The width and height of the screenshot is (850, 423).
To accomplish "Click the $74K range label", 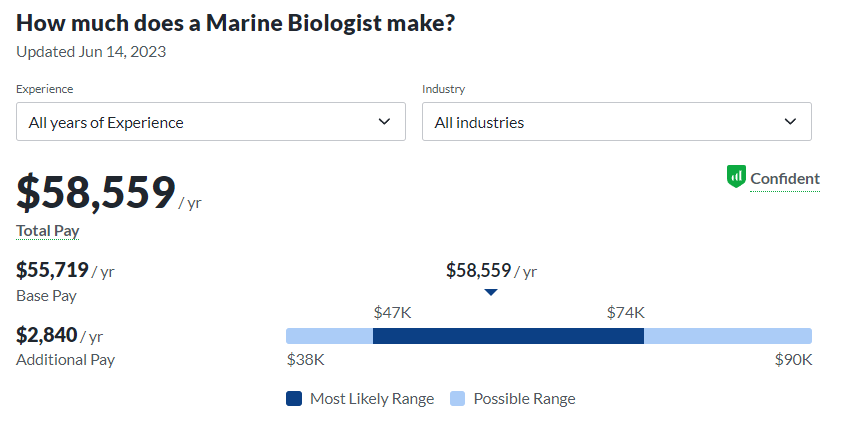I will (x=625, y=312).
